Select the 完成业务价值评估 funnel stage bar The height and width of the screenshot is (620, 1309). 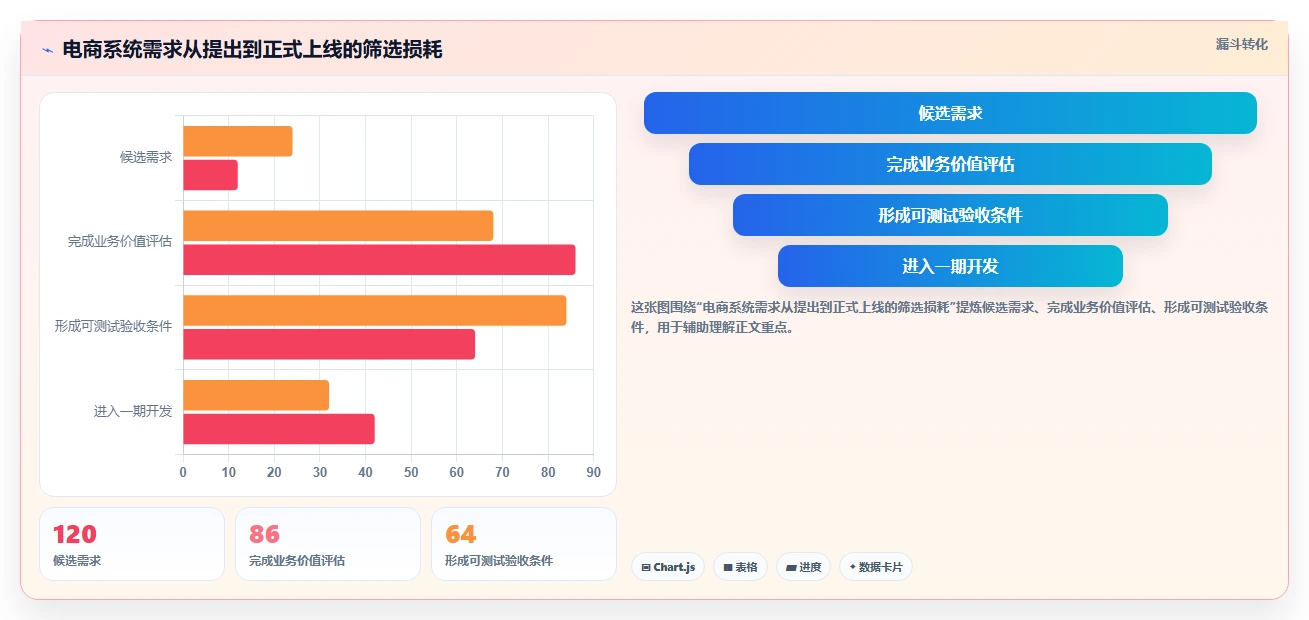click(950, 164)
